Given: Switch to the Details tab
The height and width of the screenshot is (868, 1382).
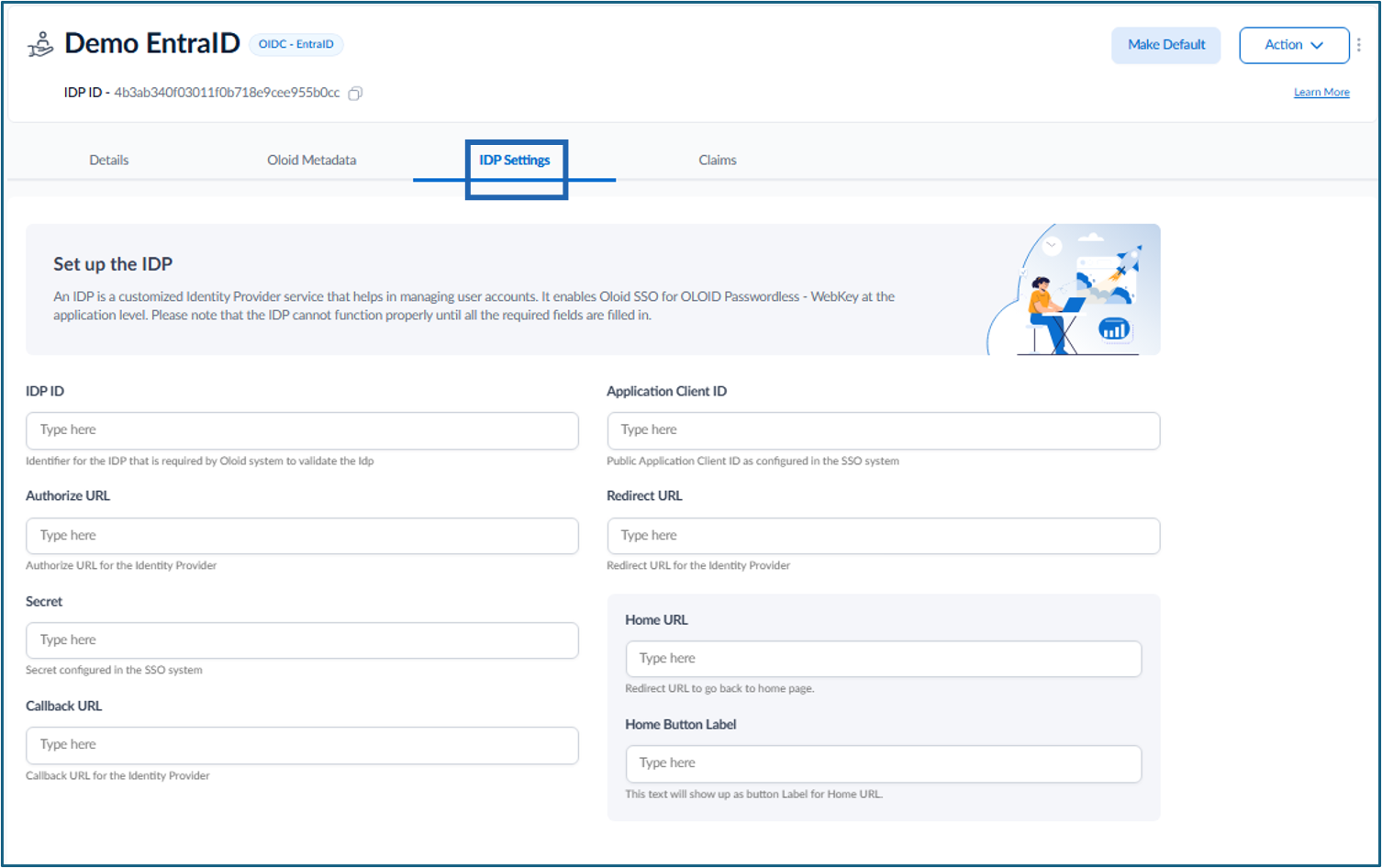Looking at the screenshot, I should pos(109,161).
